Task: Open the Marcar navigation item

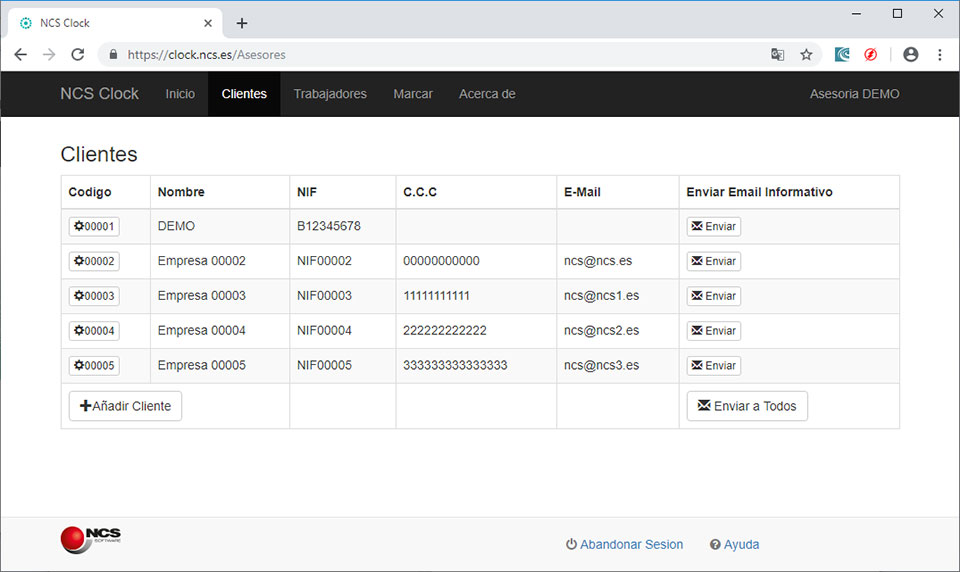Action: pyautogui.click(x=413, y=94)
